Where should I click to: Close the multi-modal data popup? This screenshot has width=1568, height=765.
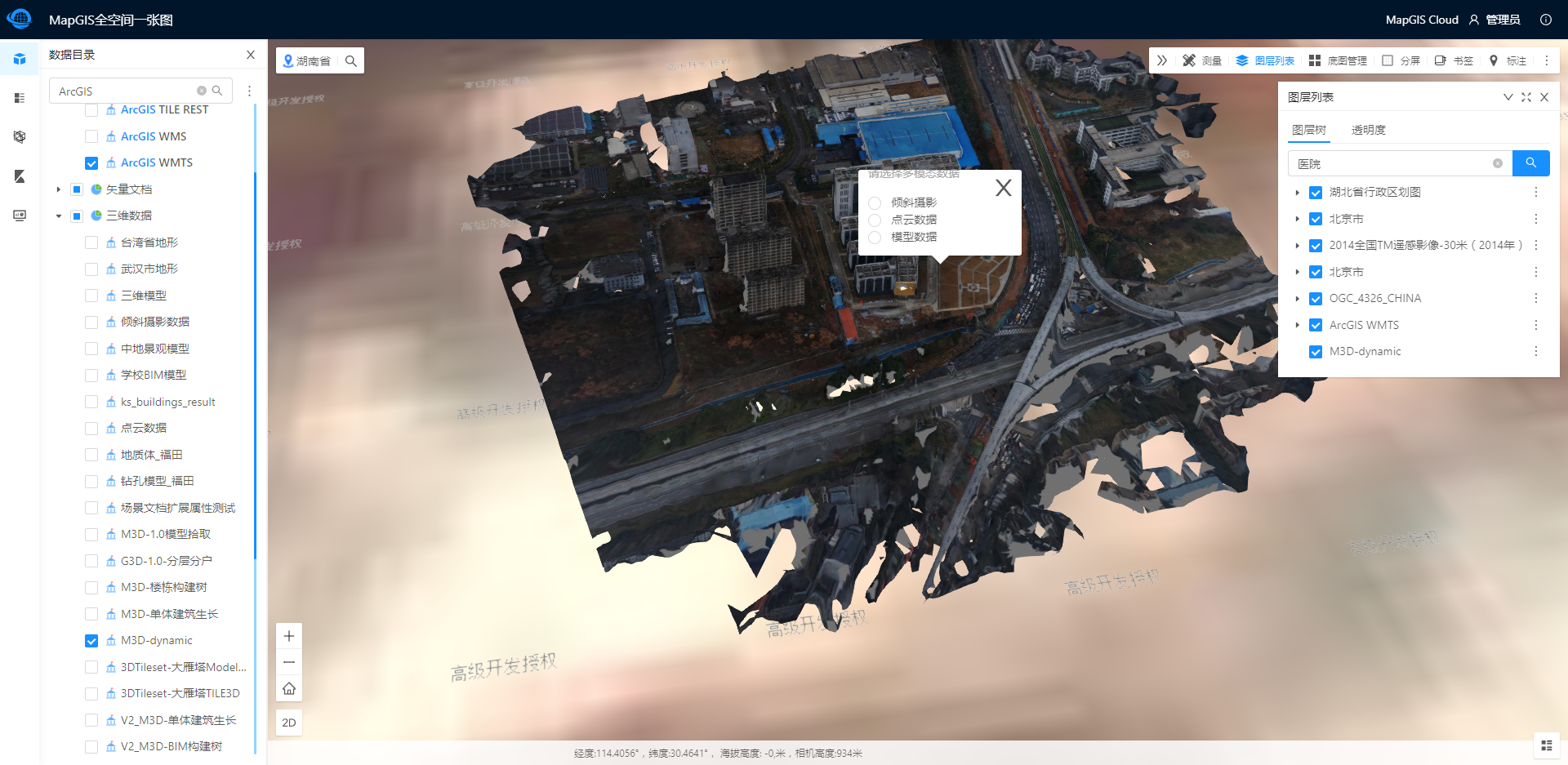pyautogui.click(x=1004, y=188)
